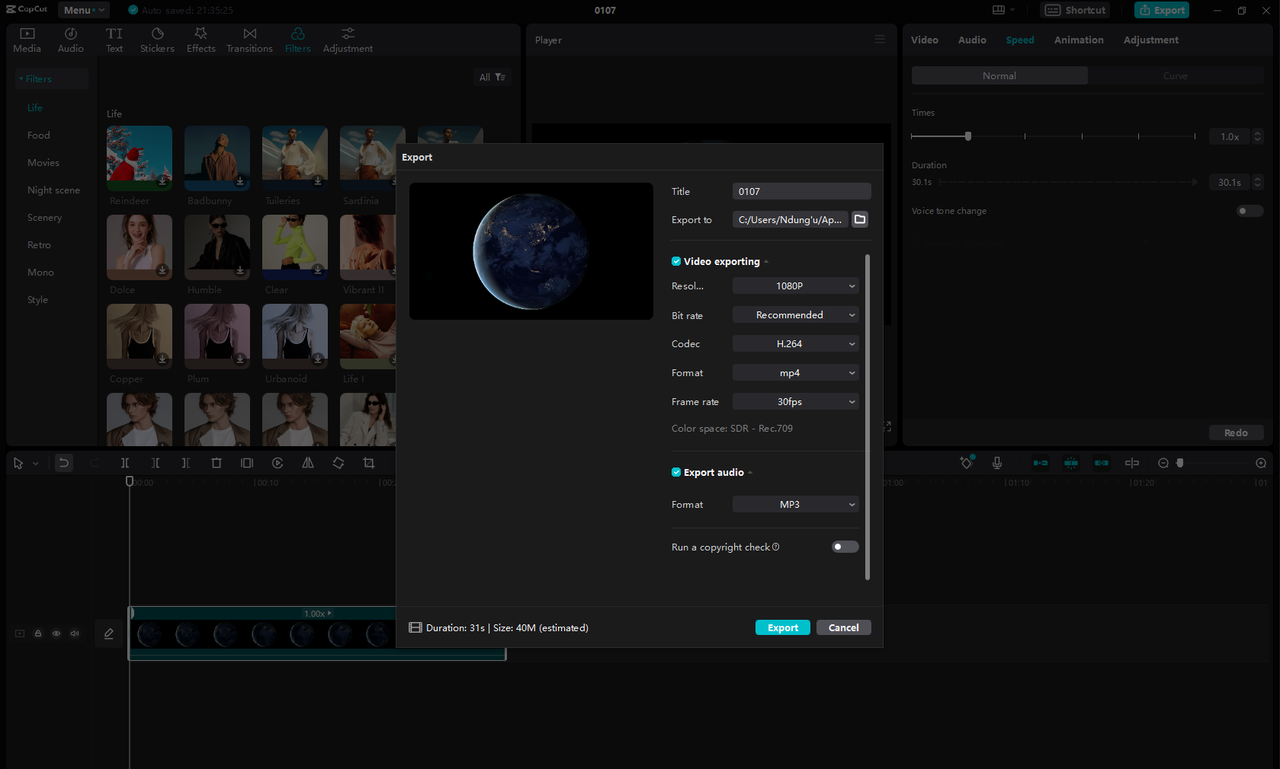
Task: Select the Reindeer filter thumbnail
Action: [x=139, y=157]
